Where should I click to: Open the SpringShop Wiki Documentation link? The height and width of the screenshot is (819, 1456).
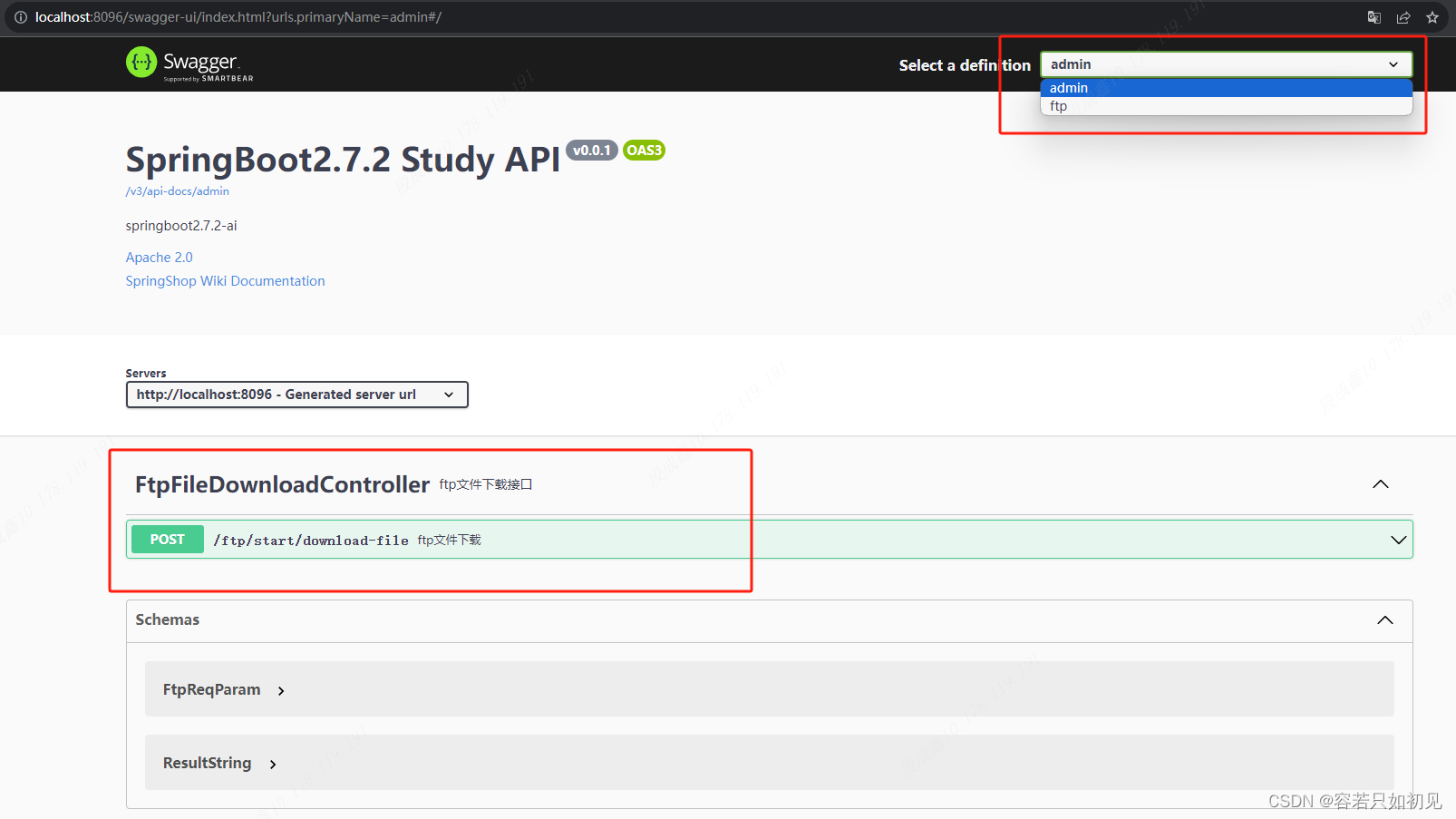pyautogui.click(x=225, y=280)
